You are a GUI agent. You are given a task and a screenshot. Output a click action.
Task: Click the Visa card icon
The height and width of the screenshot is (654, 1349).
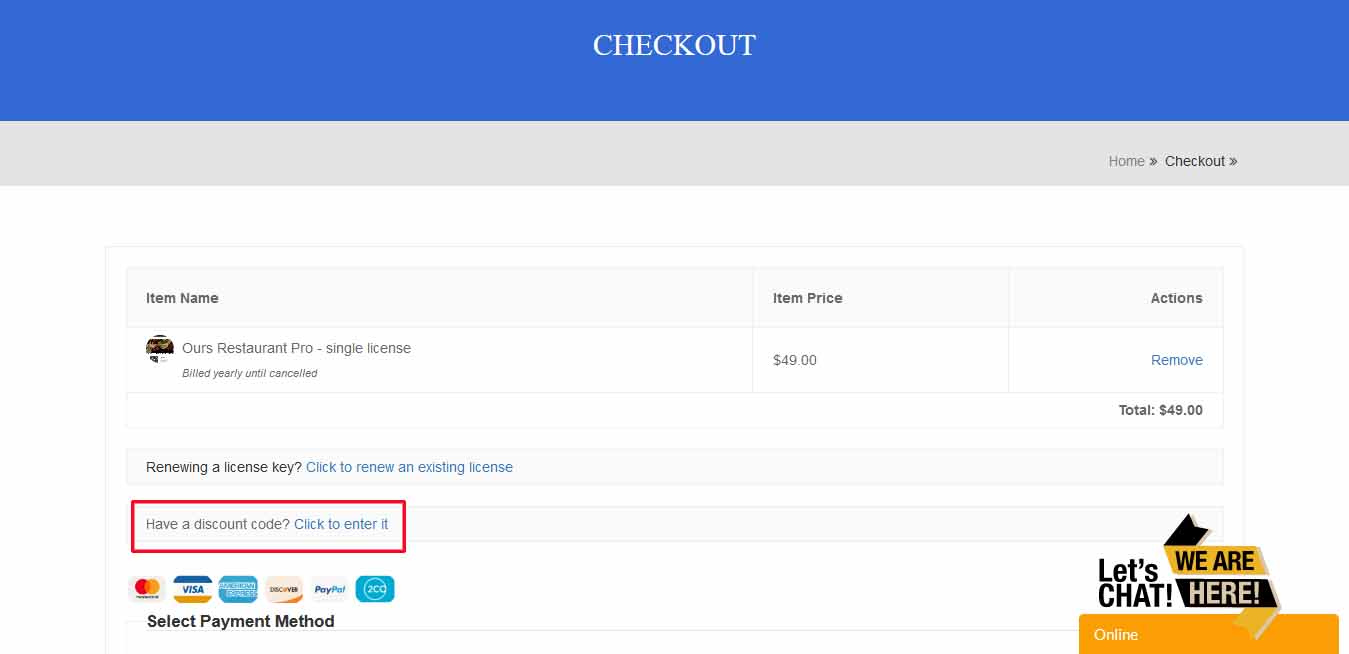coord(192,589)
